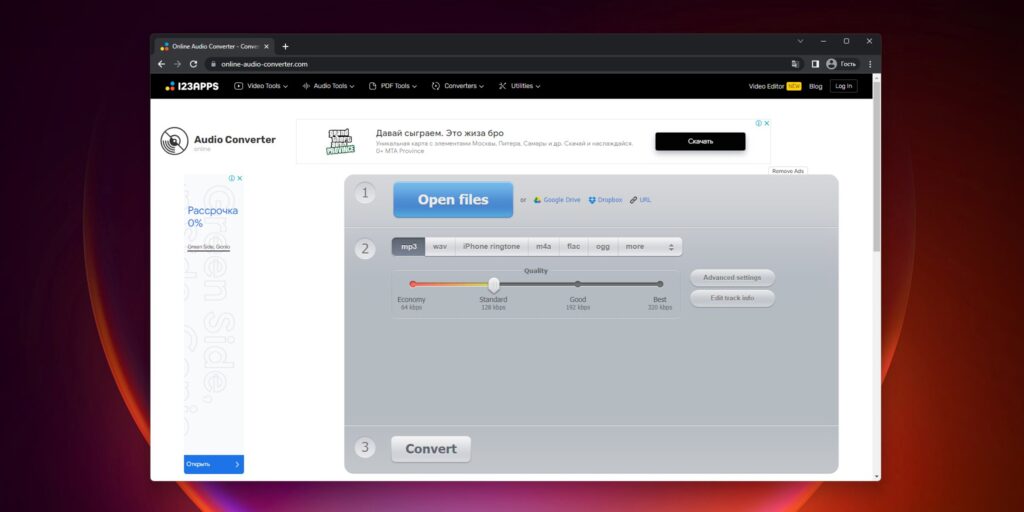Click the Google Drive icon
1024x512 pixels.
pos(537,200)
